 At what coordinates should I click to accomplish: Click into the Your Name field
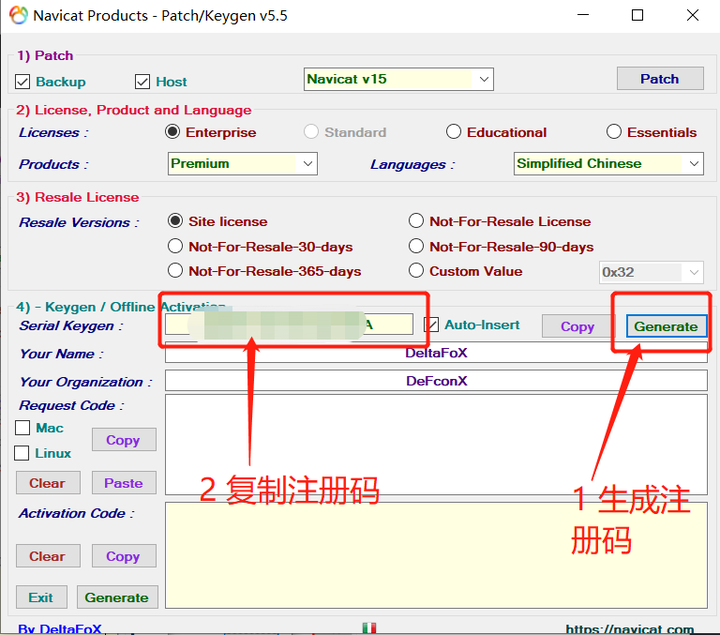tap(436, 353)
